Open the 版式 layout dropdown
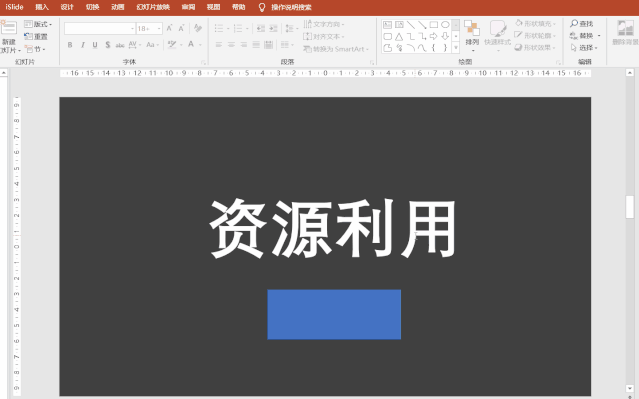Image resolution: width=639 pixels, height=399 pixels. coord(38,24)
